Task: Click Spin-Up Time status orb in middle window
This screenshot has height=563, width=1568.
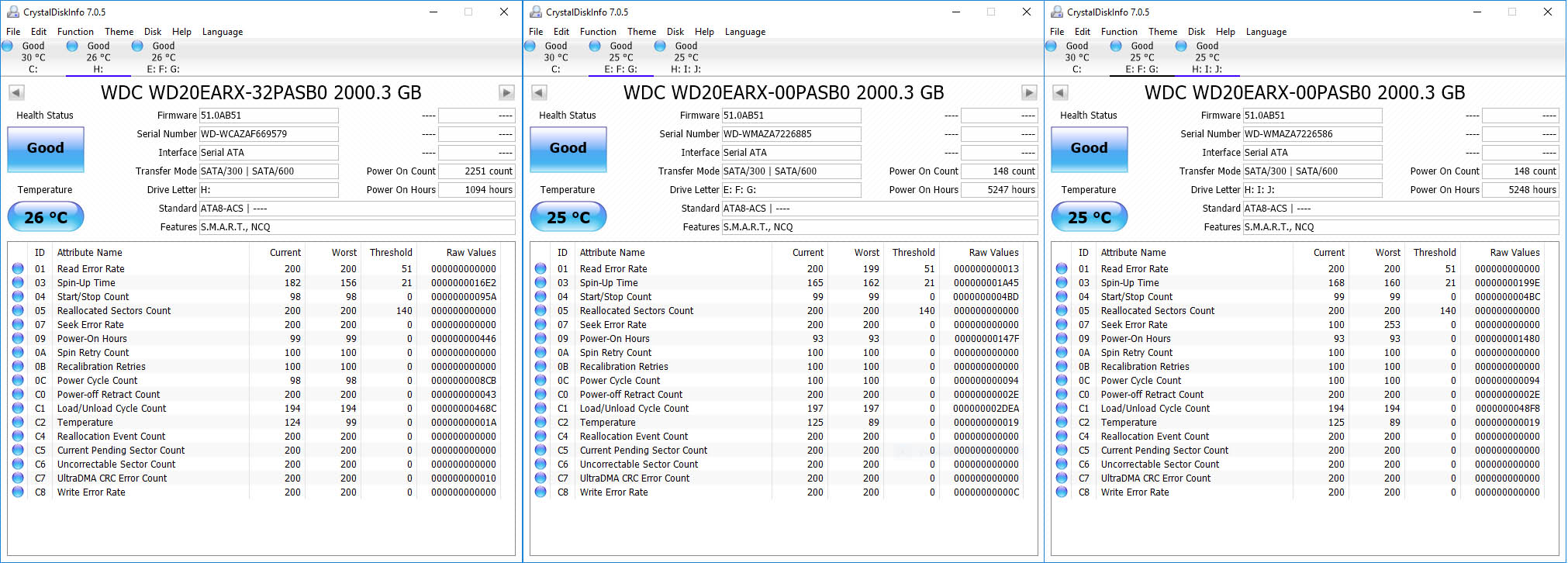Action: click(541, 282)
